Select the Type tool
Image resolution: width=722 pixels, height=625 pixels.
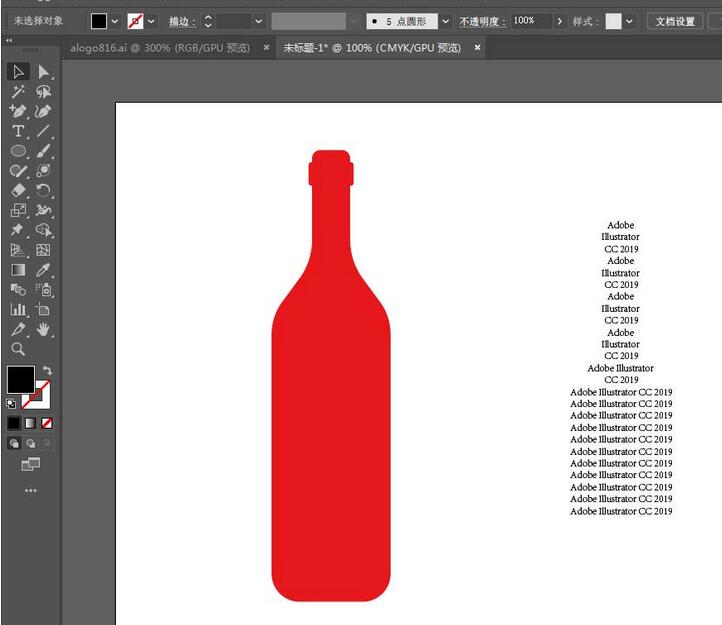click(18, 131)
